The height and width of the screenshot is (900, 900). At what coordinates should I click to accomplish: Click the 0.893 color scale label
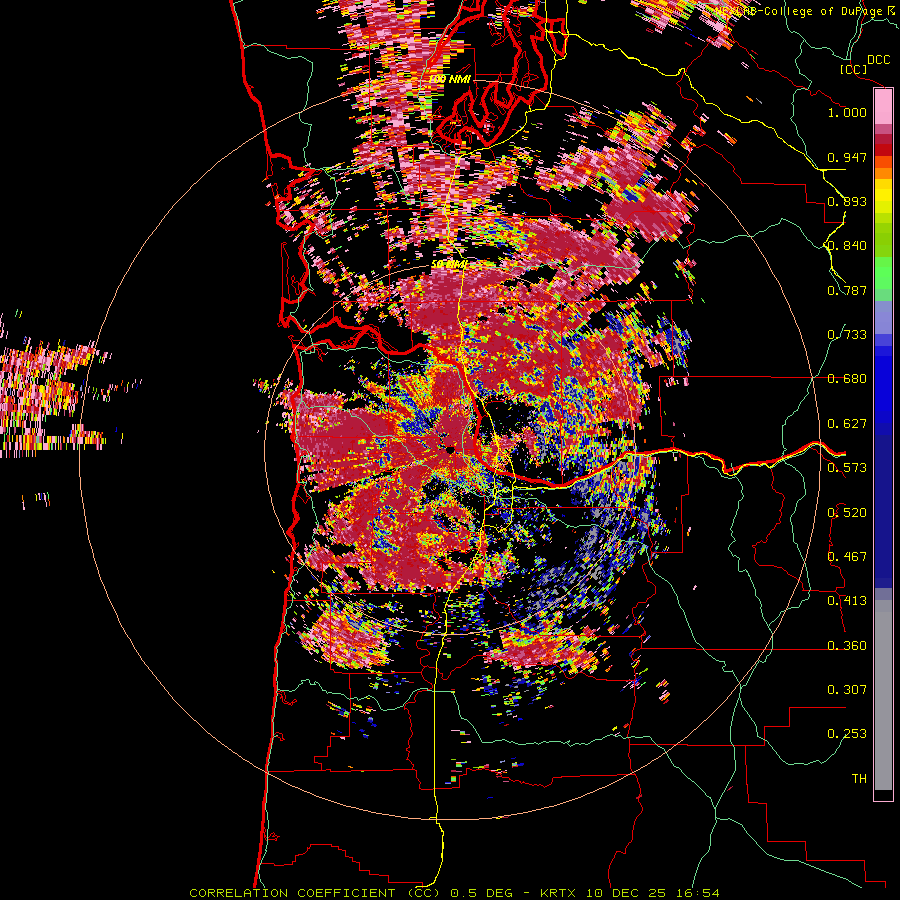click(x=847, y=201)
